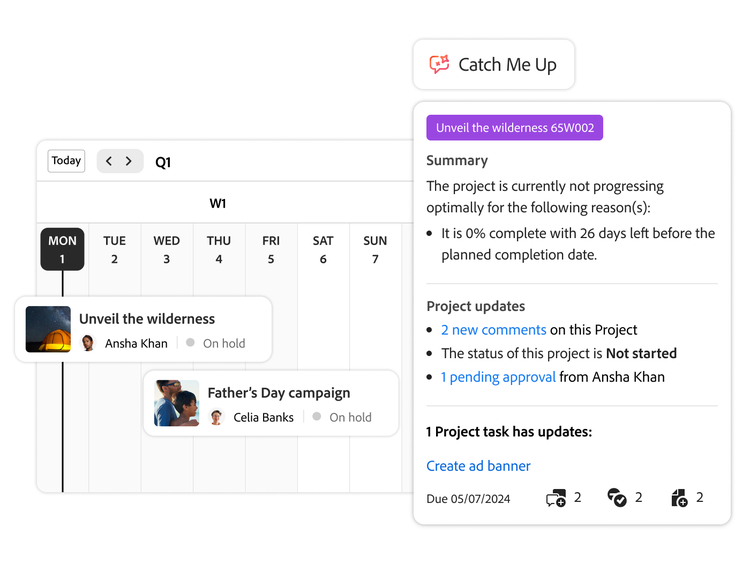The width and height of the screenshot is (750, 563).
Task: Open the Father's Day campaign thumbnail
Action: [x=176, y=403]
